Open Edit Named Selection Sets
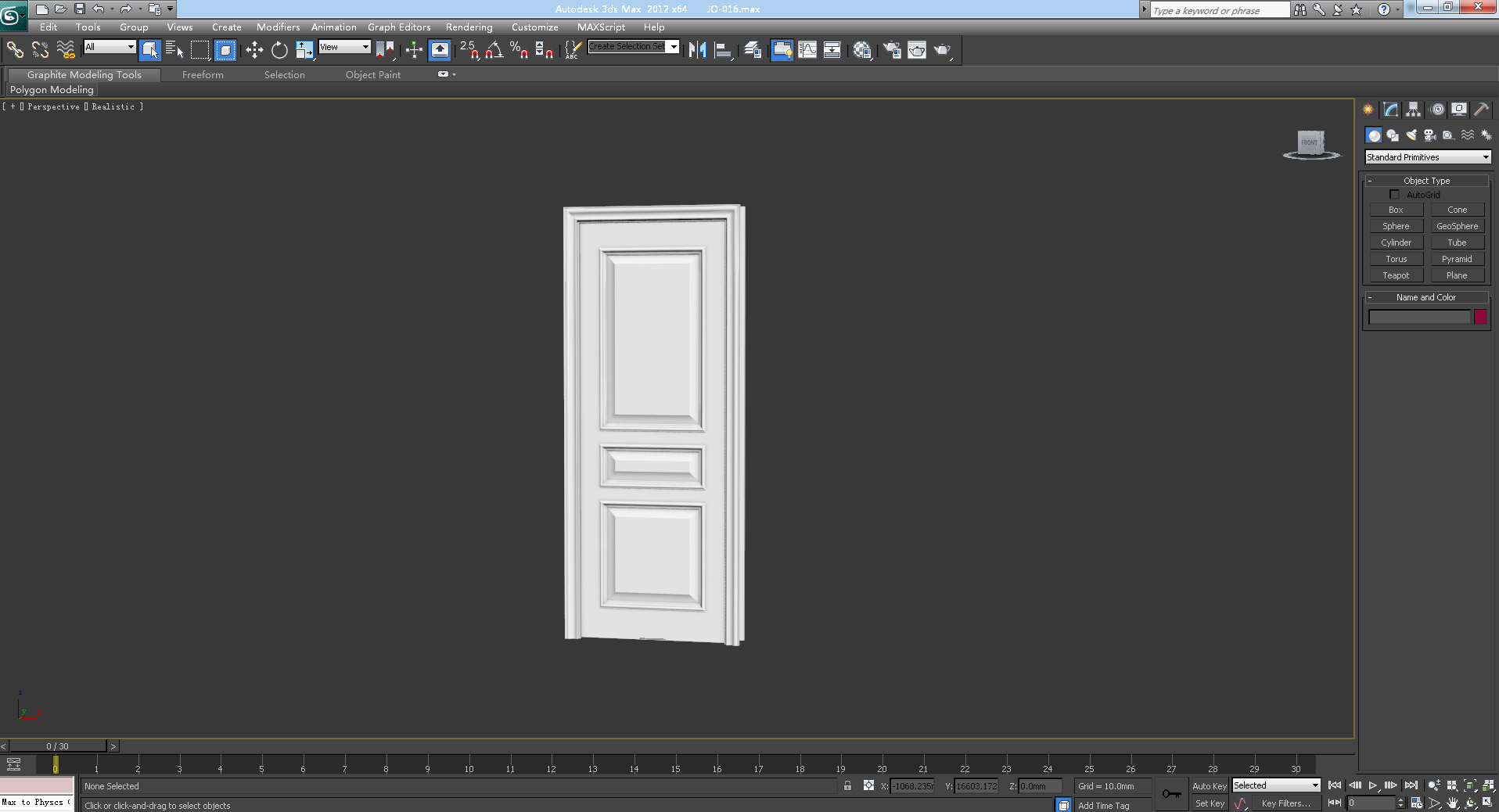The height and width of the screenshot is (812, 1499). pyautogui.click(x=573, y=50)
